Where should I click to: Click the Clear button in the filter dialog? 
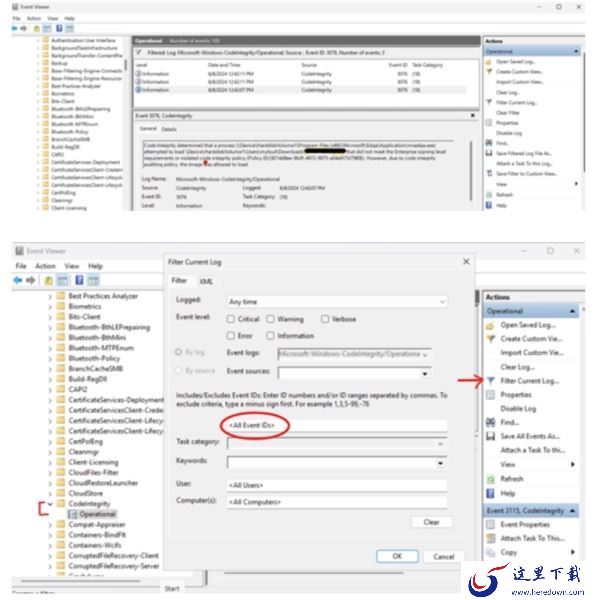(x=431, y=522)
